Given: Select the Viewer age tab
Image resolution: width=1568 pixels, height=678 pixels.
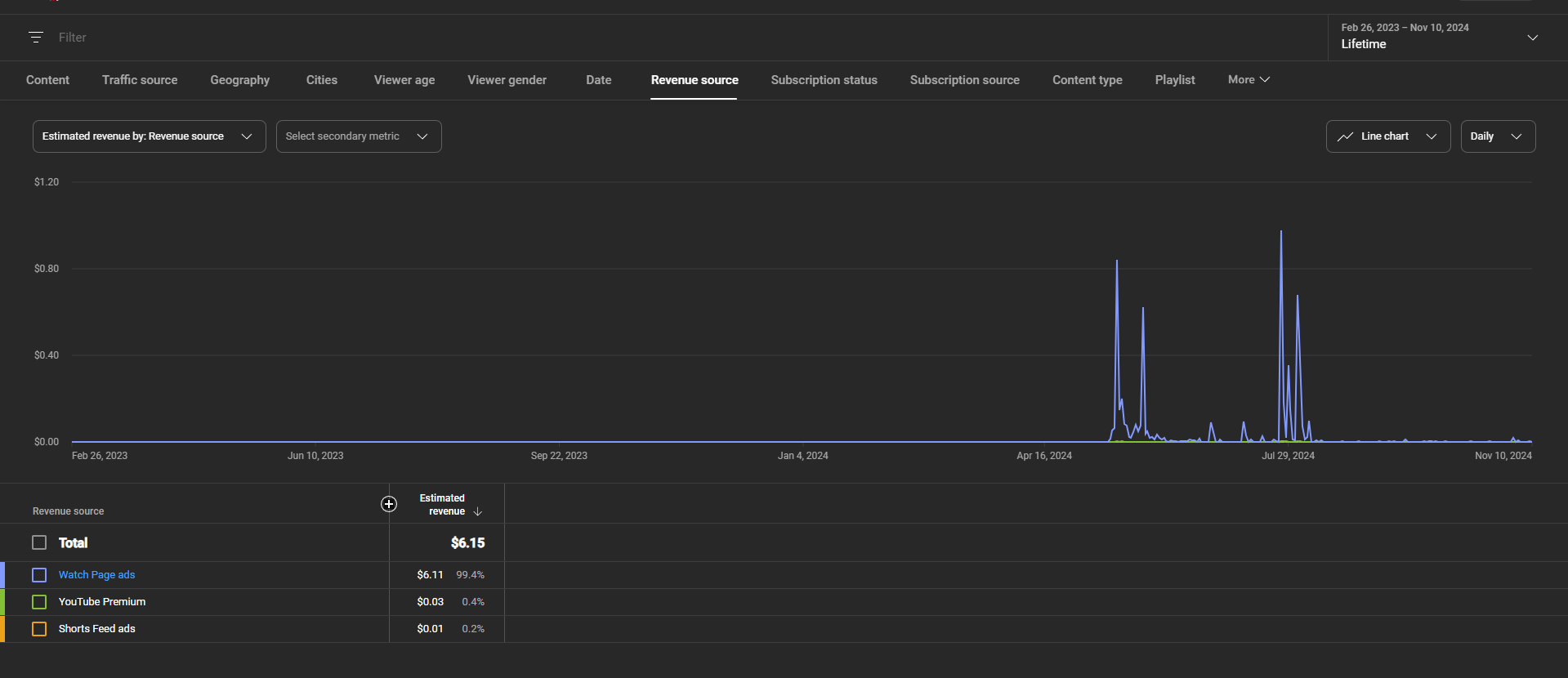Looking at the screenshot, I should pyautogui.click(x=404, y=80).
